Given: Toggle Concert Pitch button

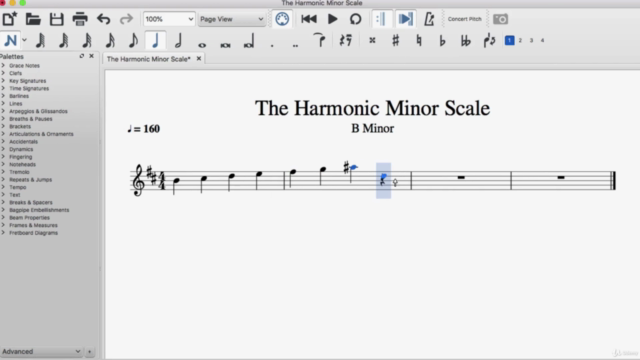Looking at the screenshot, I should (x=464, y=19).
